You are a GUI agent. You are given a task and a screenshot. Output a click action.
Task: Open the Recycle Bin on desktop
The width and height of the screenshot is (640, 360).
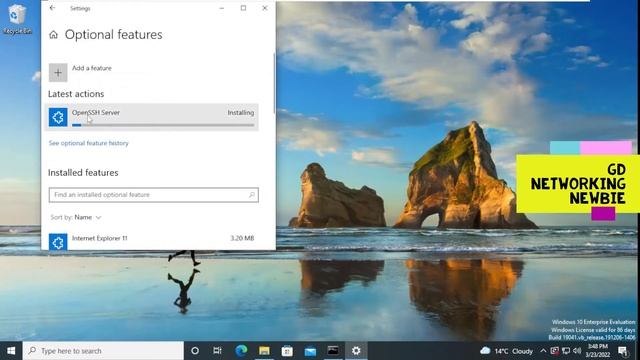[x=16, y=19]
